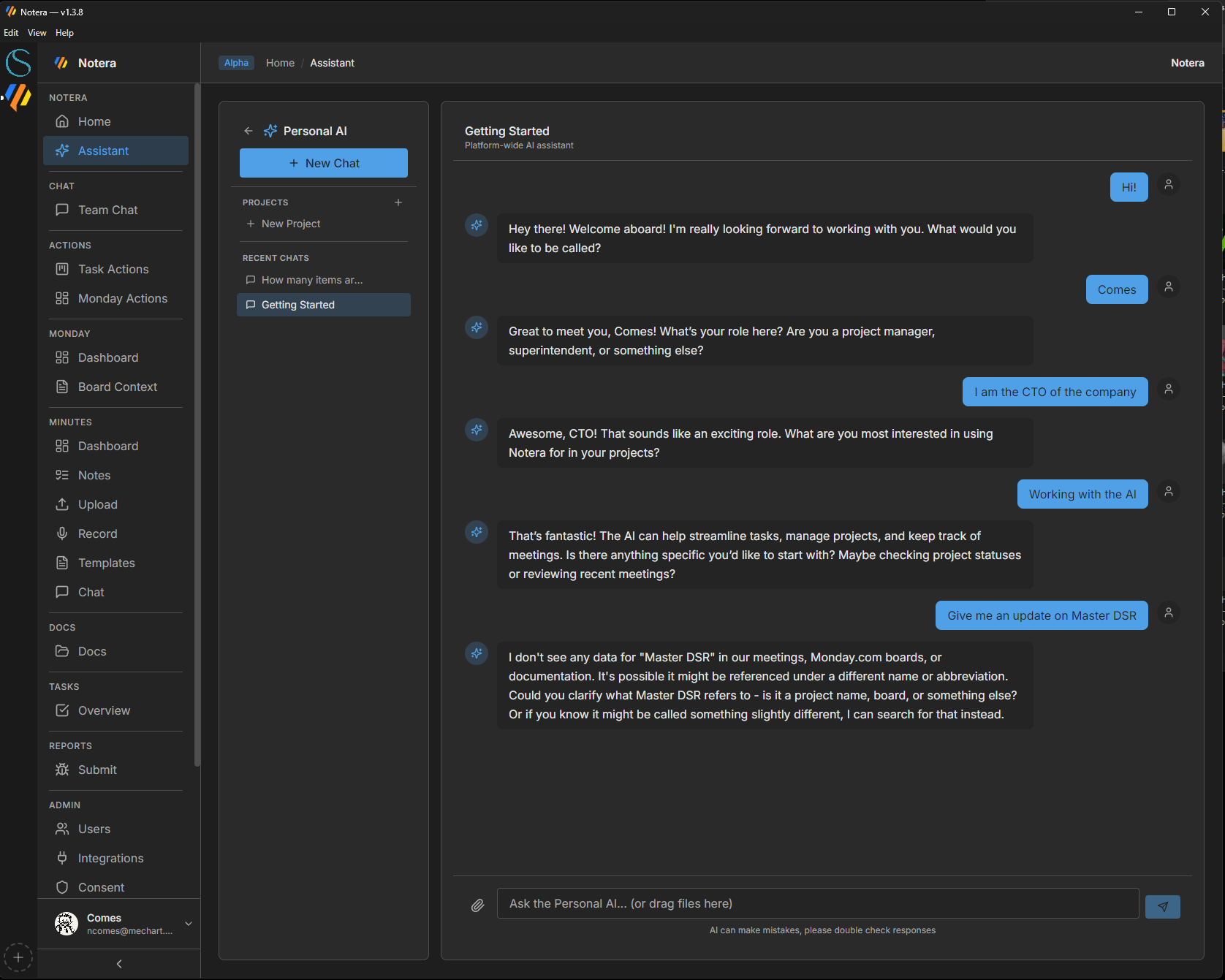
Task: Open Task Actions in the sidebar
Action: [113, 269]
